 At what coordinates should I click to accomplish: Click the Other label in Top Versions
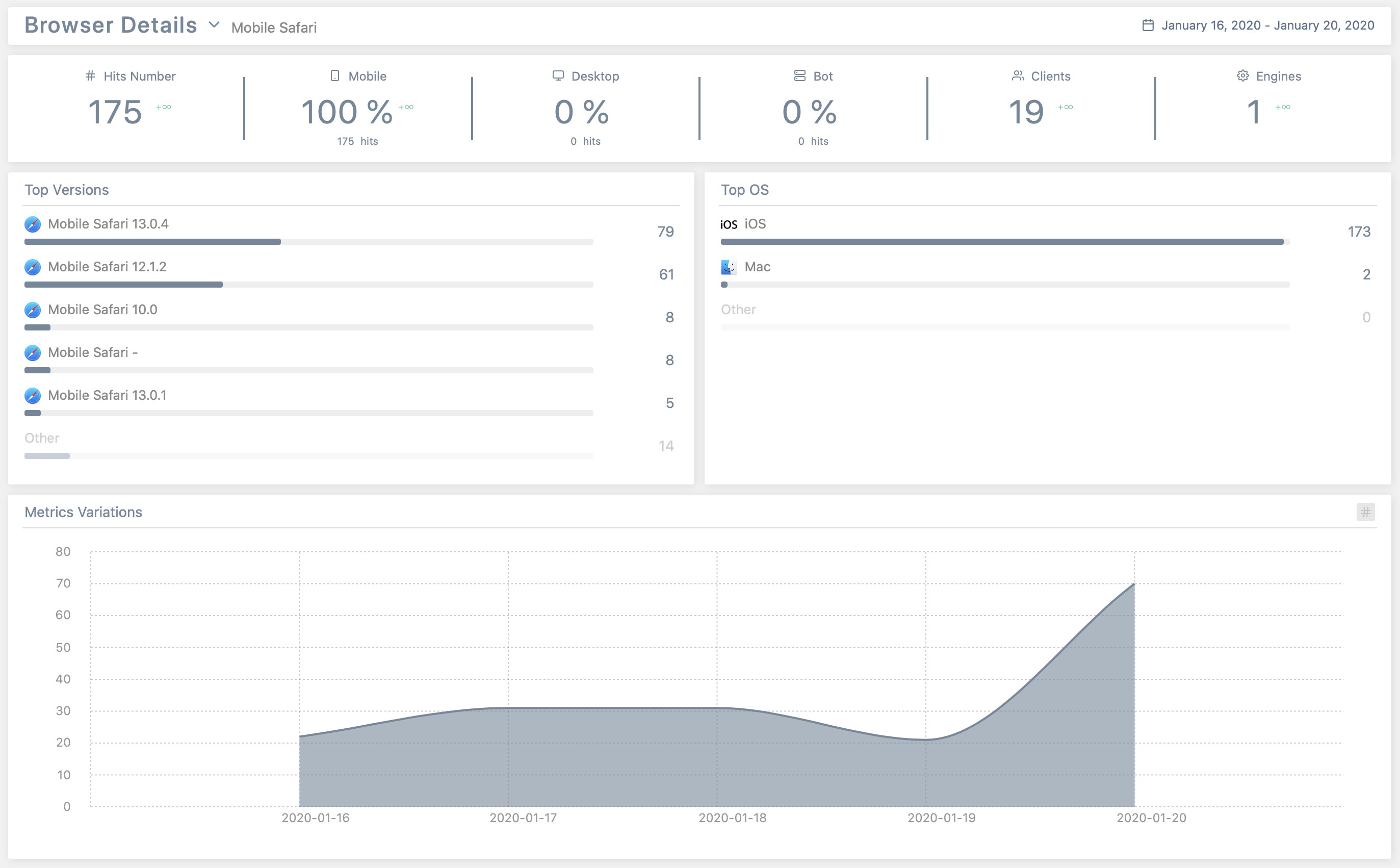42,438
